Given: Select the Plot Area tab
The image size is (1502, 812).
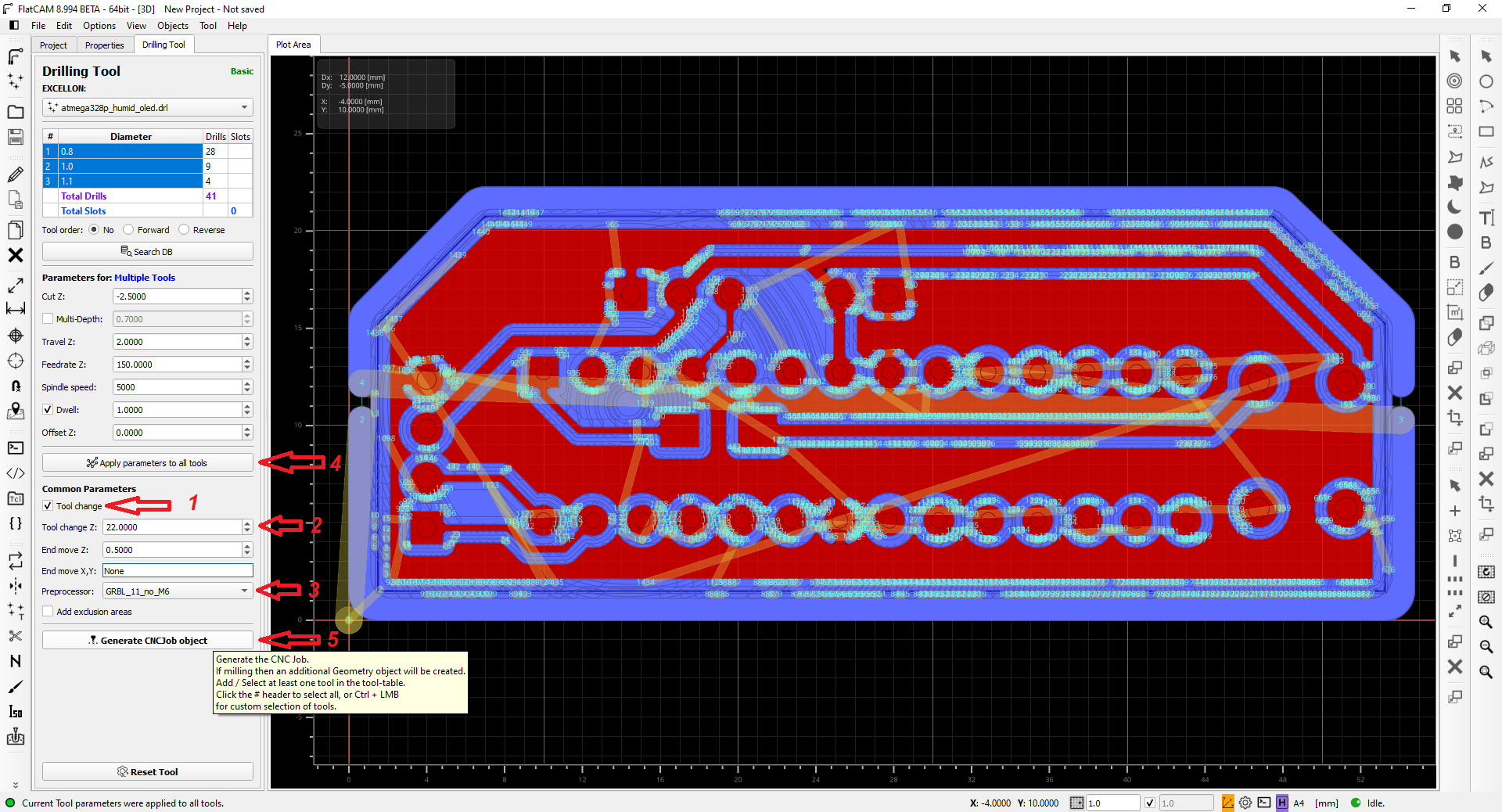Looking at the screenshot, I should [293, 45].
